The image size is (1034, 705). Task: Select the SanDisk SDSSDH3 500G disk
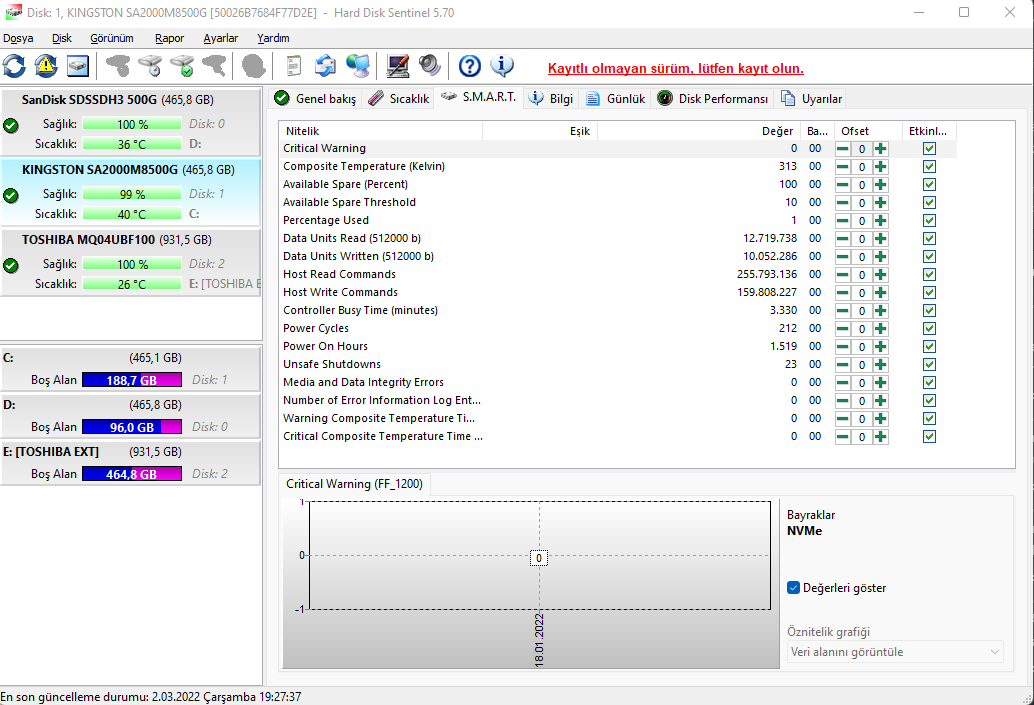118,100
